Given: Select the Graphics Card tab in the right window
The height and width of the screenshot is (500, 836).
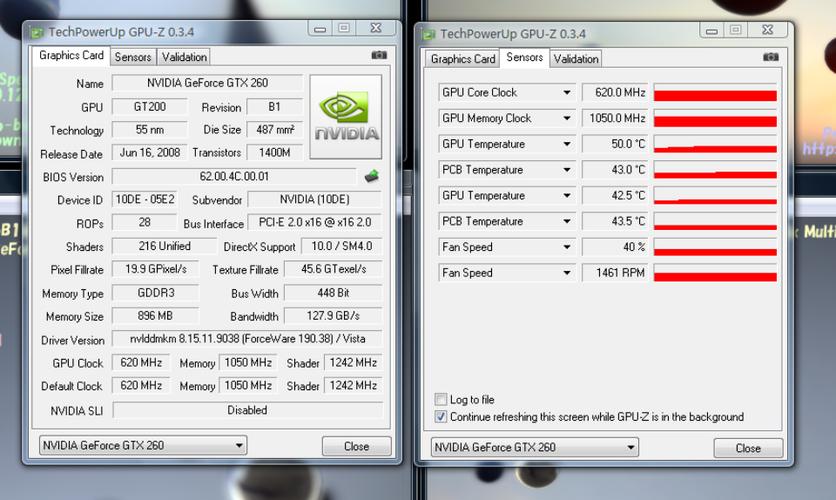Looking at the screenshot, I should click(x=463, y=59).
